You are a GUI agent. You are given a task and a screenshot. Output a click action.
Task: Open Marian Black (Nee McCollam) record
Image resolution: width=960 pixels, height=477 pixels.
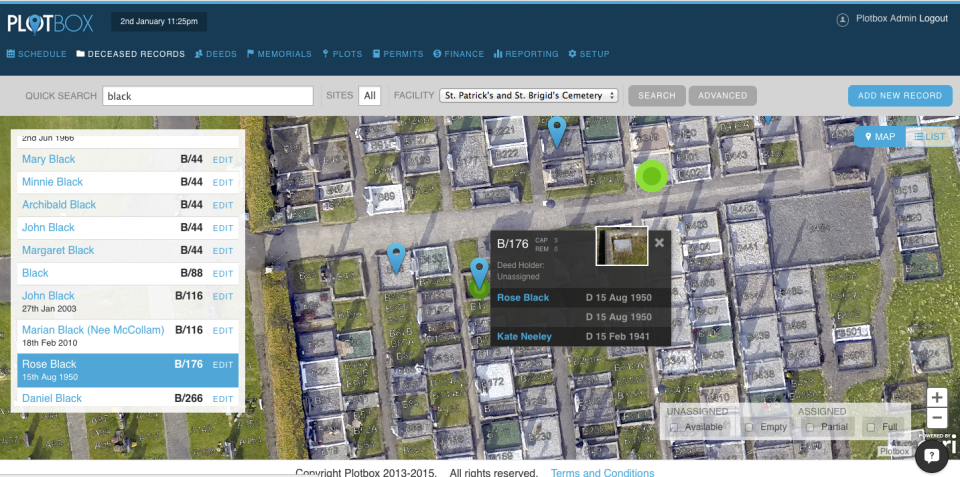93,330
